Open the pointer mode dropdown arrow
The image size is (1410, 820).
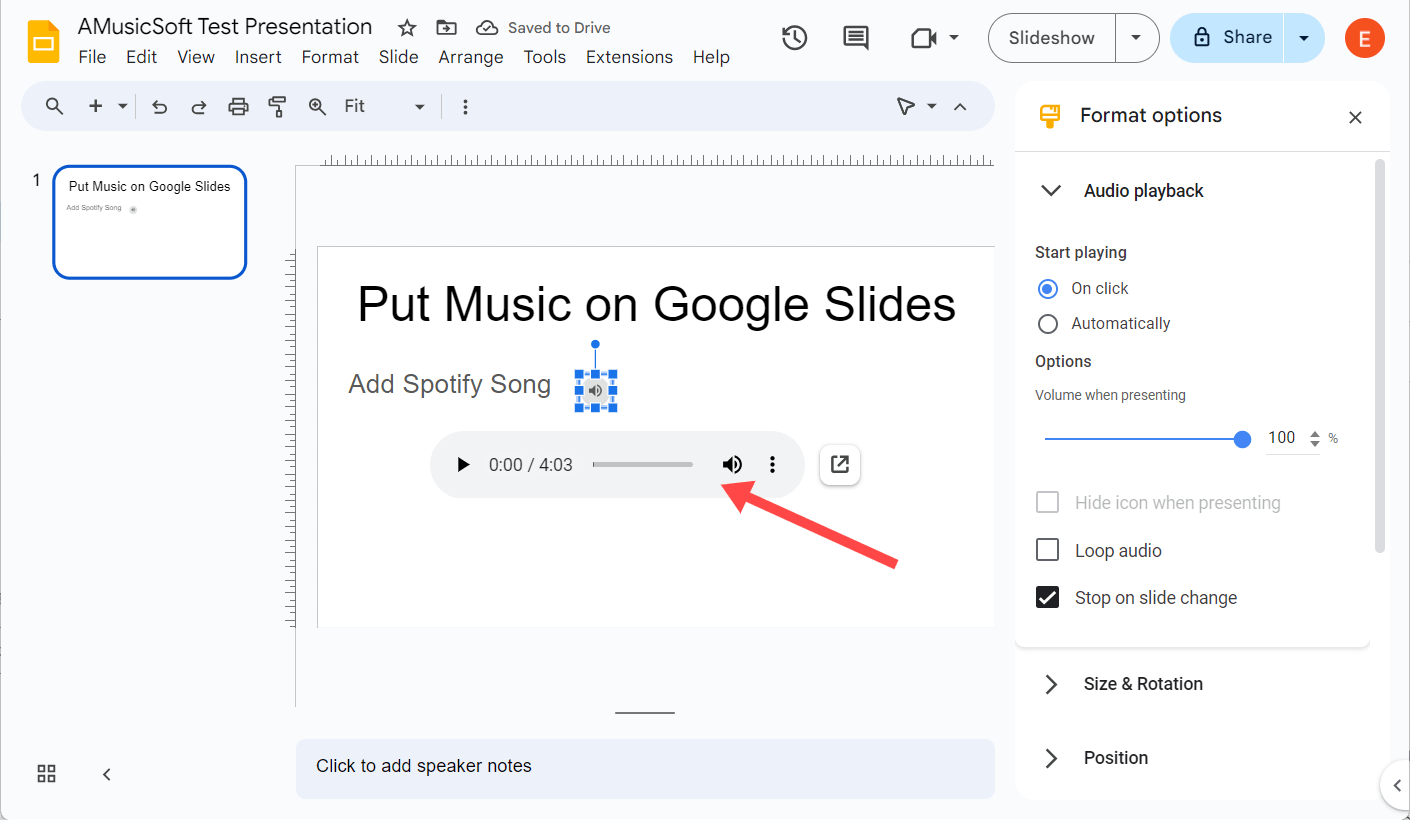932,106
